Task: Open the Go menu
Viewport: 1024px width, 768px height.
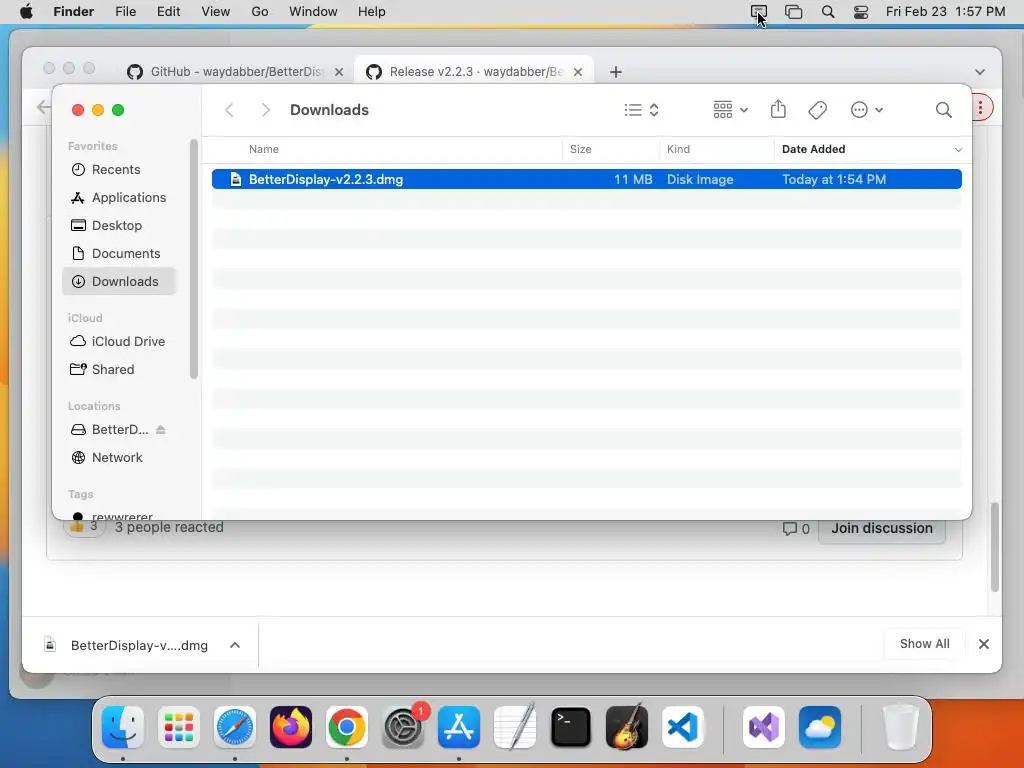Action: point(260,12)
